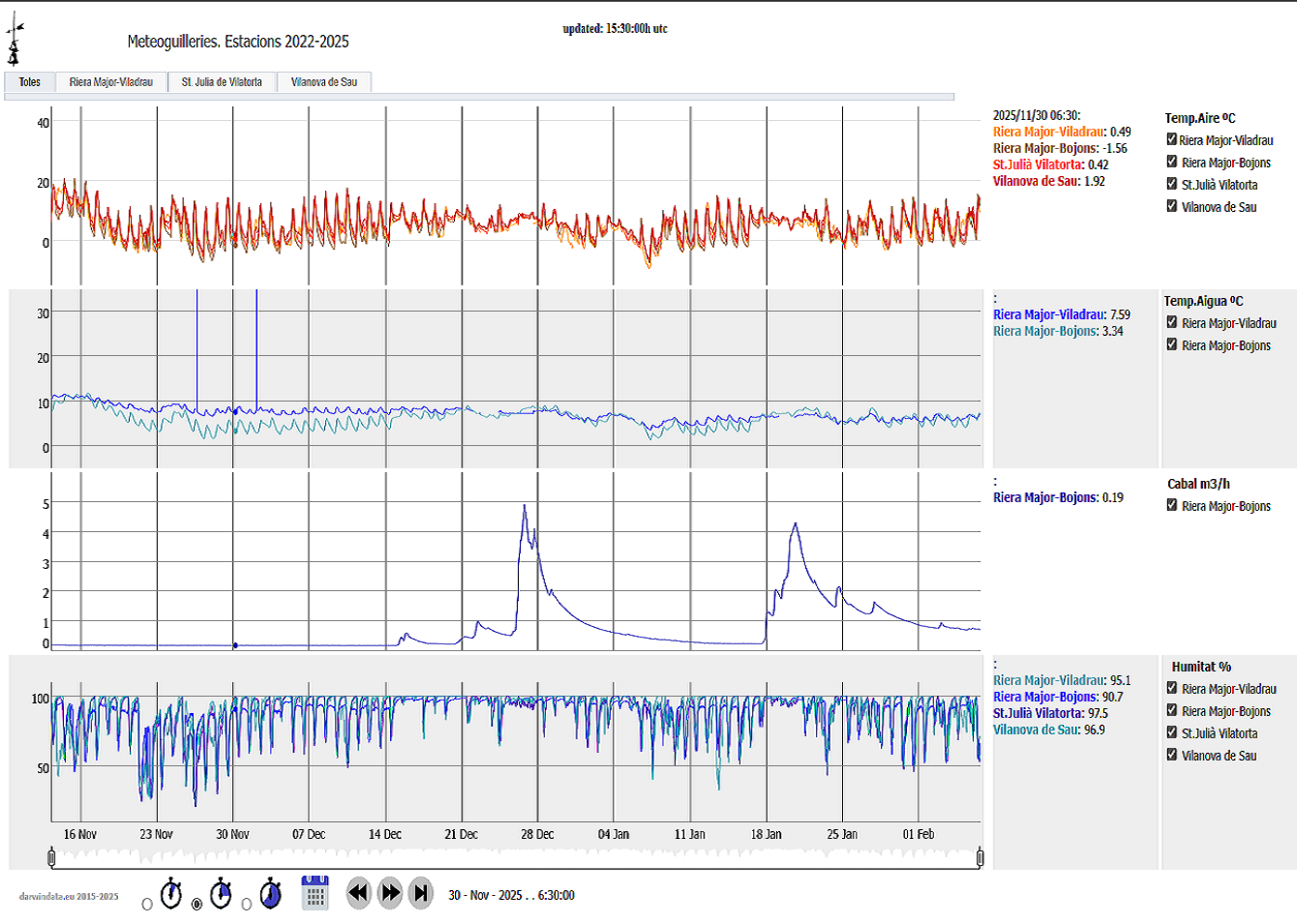Viewport: 1297px width, 924px height.
Task: Click the weather station logo icon
Action: tap(14, 45)
